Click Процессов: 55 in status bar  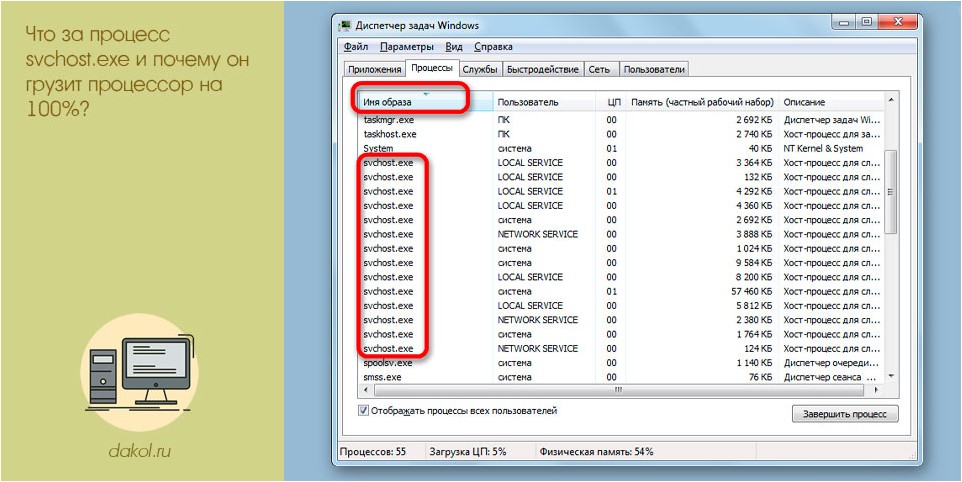click(373, 452)
